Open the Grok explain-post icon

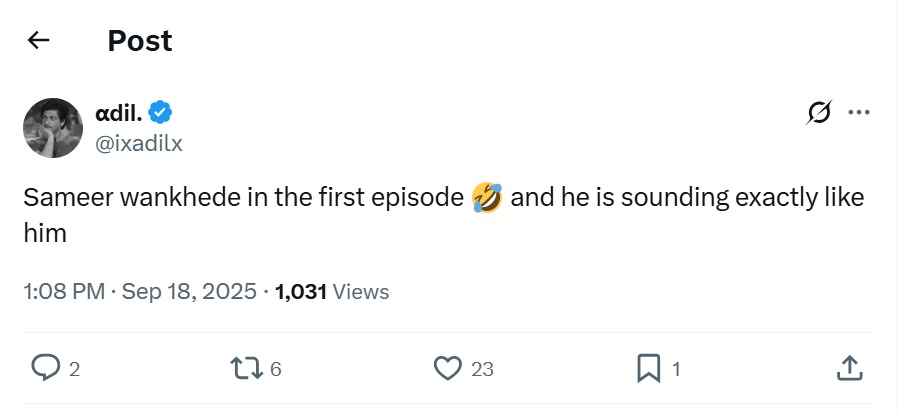click(819, 113)
